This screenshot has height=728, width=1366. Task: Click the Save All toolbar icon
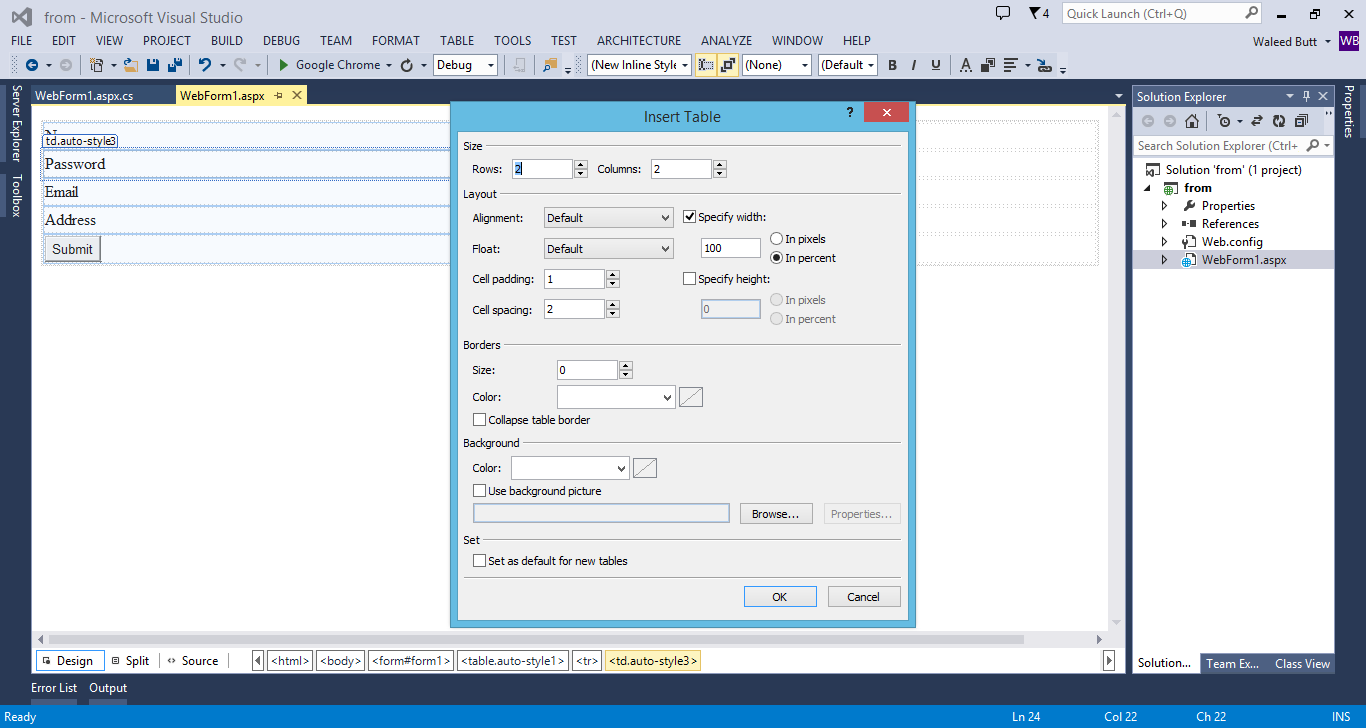[175, 64]
